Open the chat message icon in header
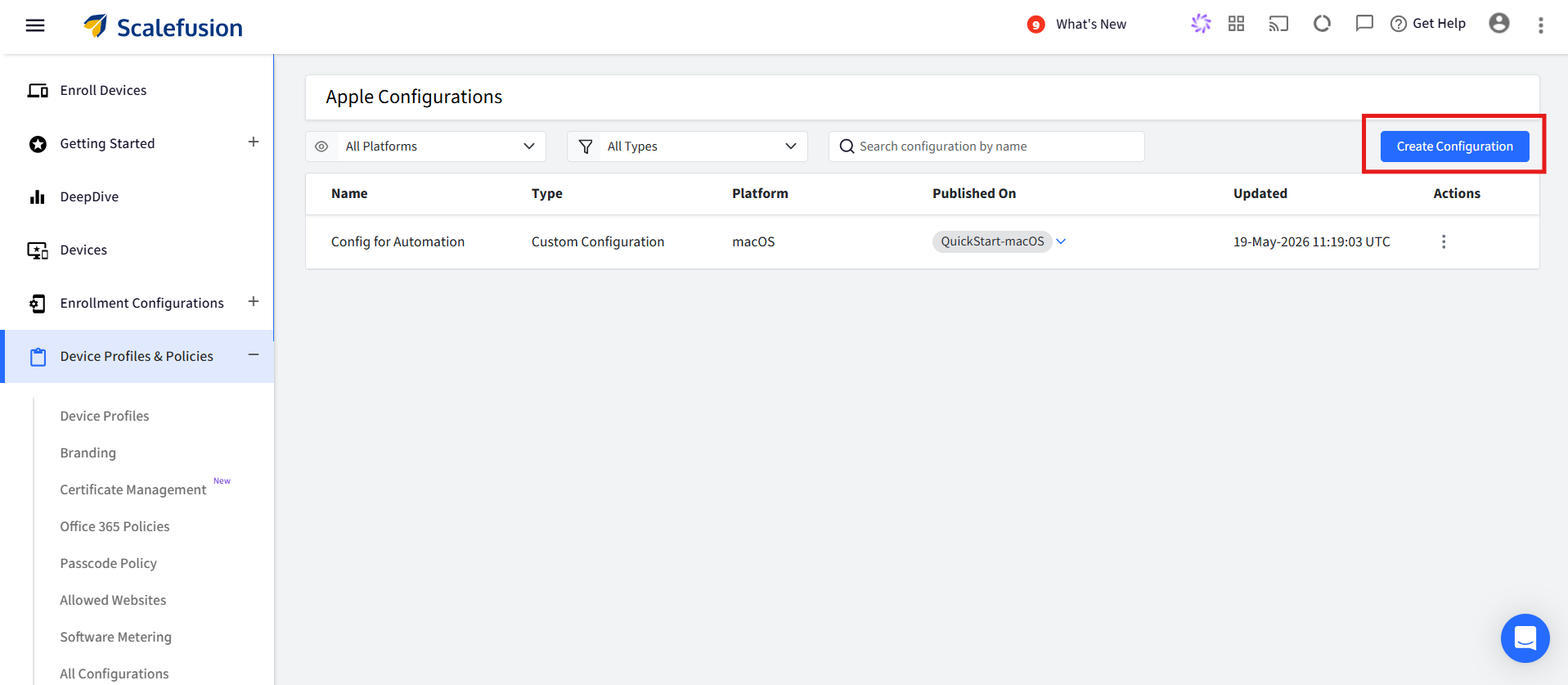 pyautogui.click(x=1364, y=24)
